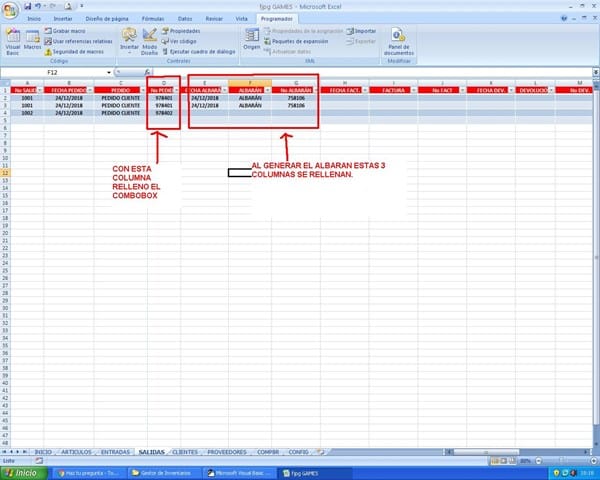Open Datos ribbon tab
The image size is (600, 480).
point(185,19)
